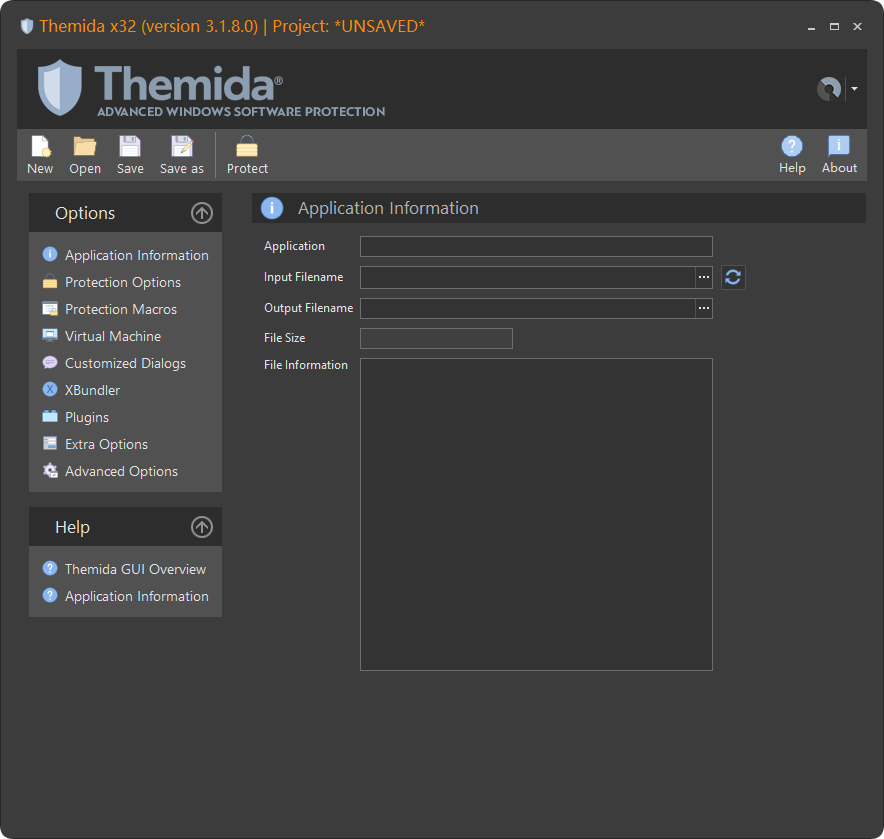Open Themida GUI Overview help link
Image resolution: width=884 pixels, height=839 pixels.
pyautogui.click(x=135, y=570)
